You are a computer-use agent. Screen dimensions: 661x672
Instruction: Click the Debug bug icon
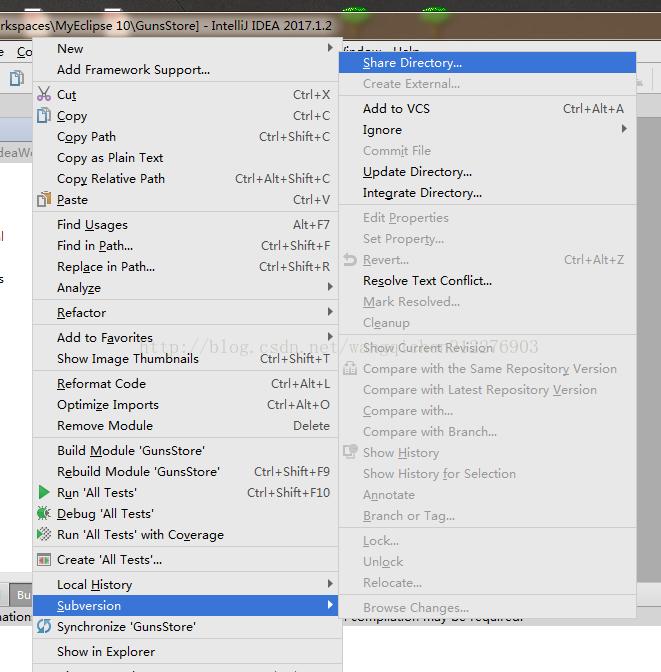point(44,513)
